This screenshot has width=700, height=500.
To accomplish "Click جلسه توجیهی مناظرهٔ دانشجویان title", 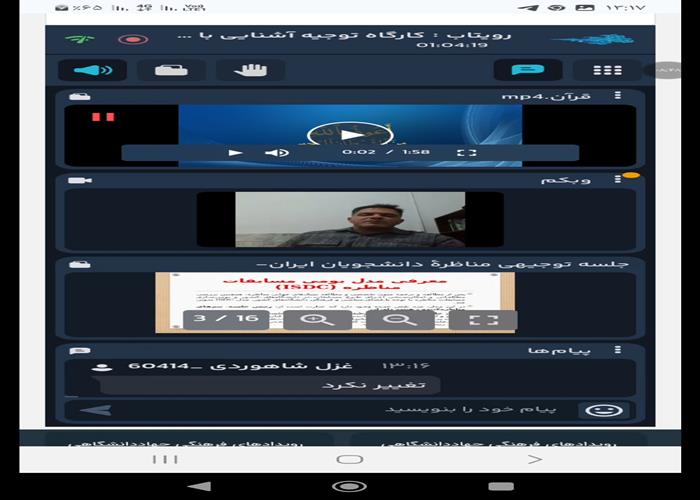I will pos(442,264).
